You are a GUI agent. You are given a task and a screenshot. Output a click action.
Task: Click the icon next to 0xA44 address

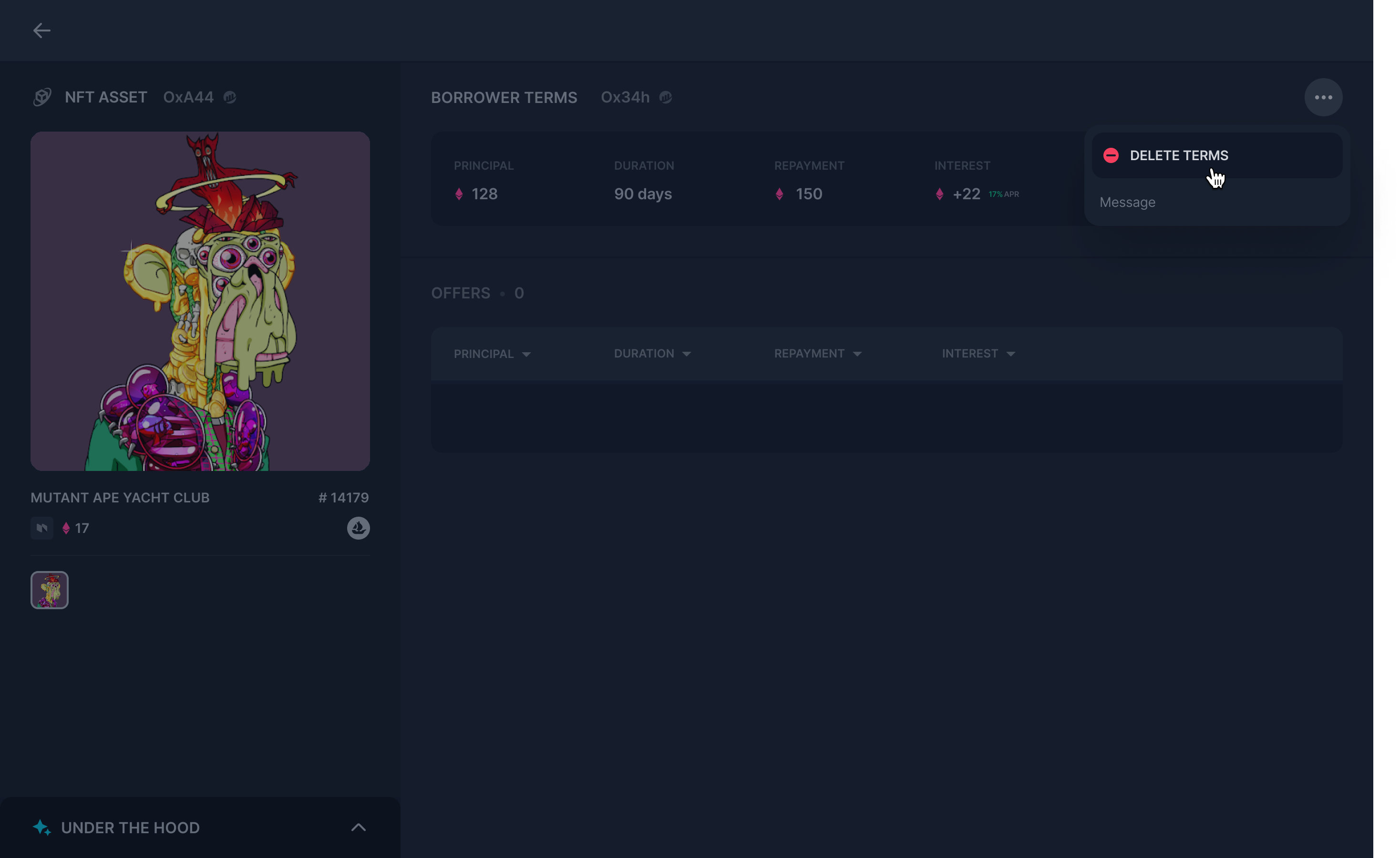(x=229, y=98)
